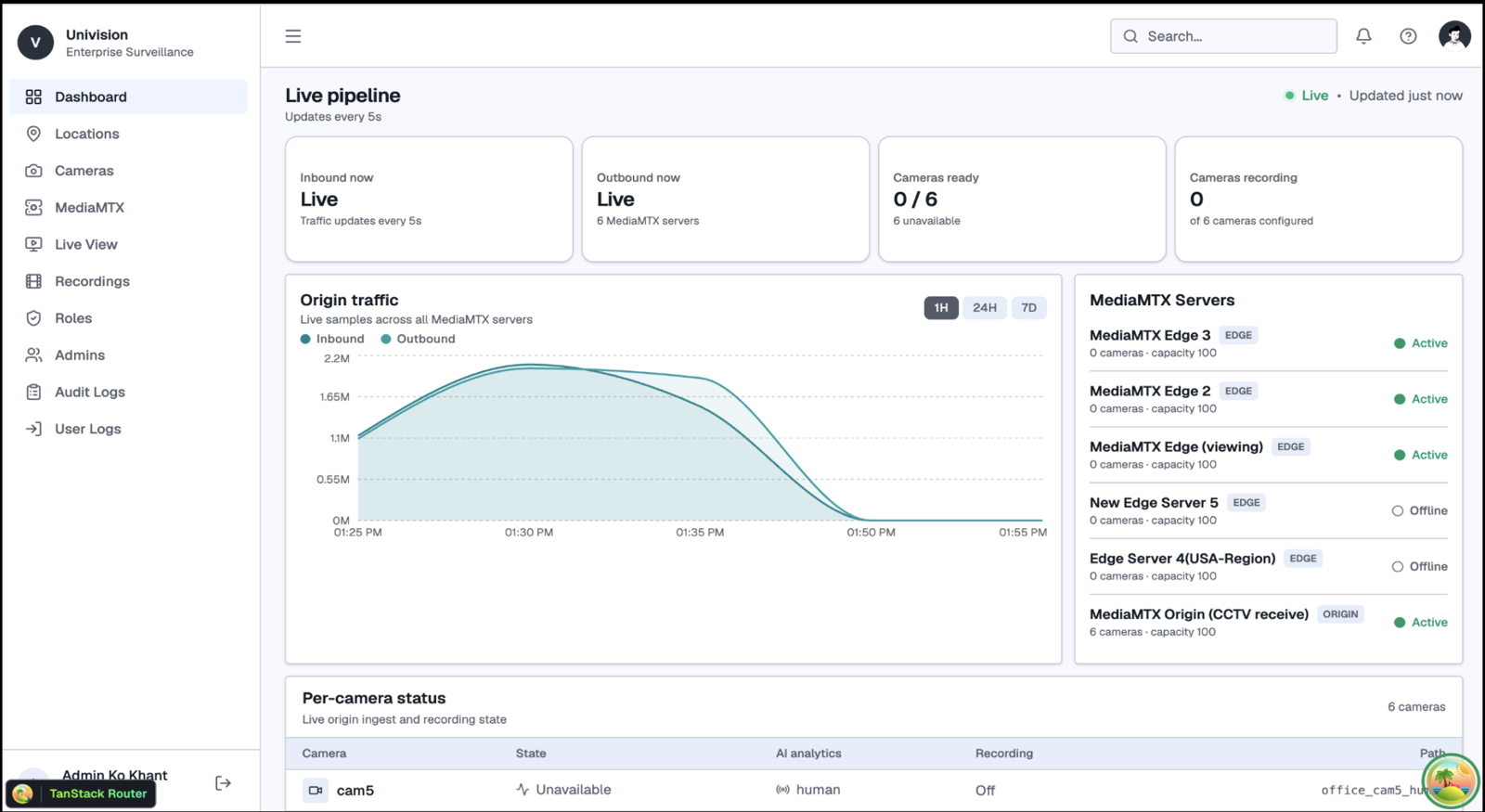
Task: Toggle the Outbound legend series
Action: [x=418, y=339]
